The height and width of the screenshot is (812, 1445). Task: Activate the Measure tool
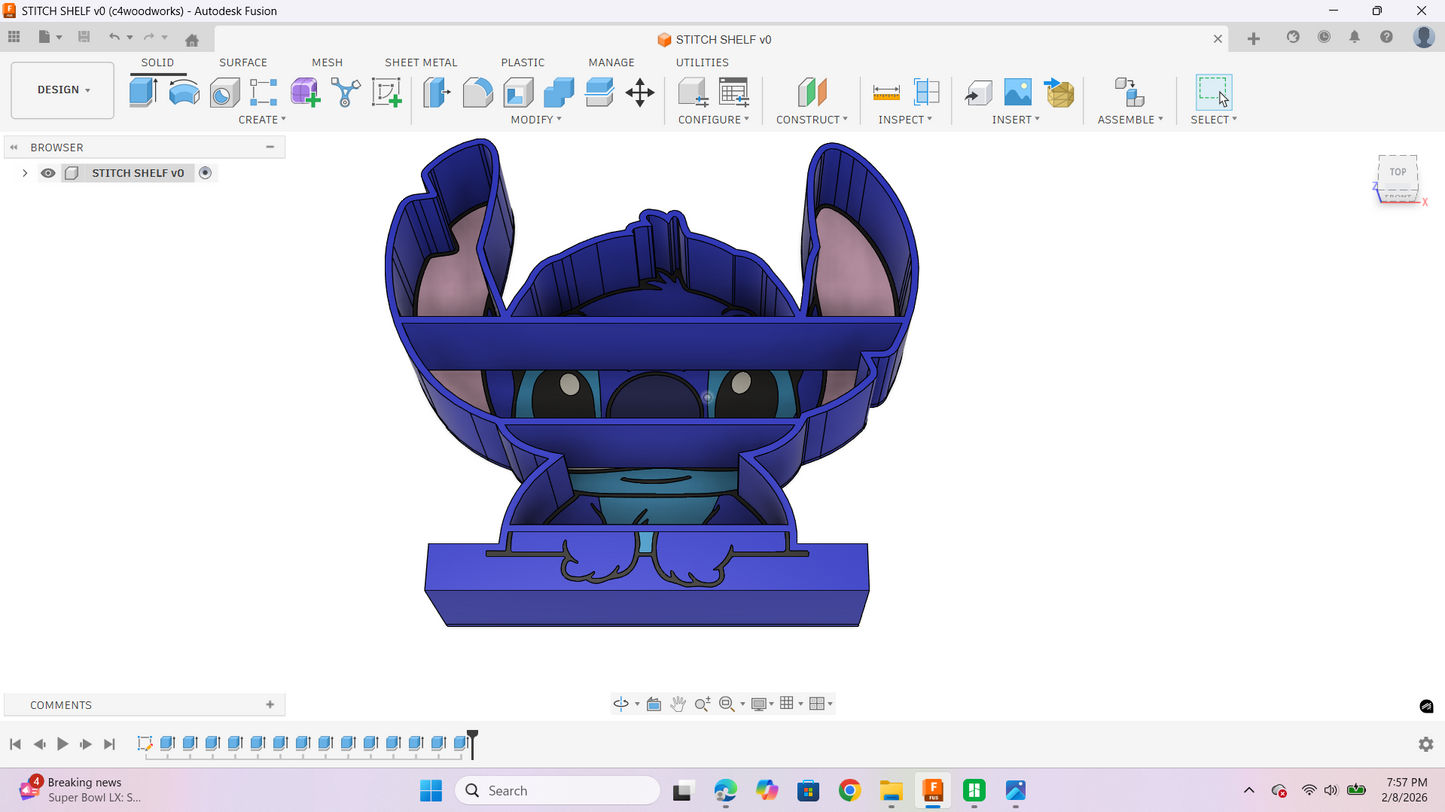pyautogui.click(x=886, y=92)
